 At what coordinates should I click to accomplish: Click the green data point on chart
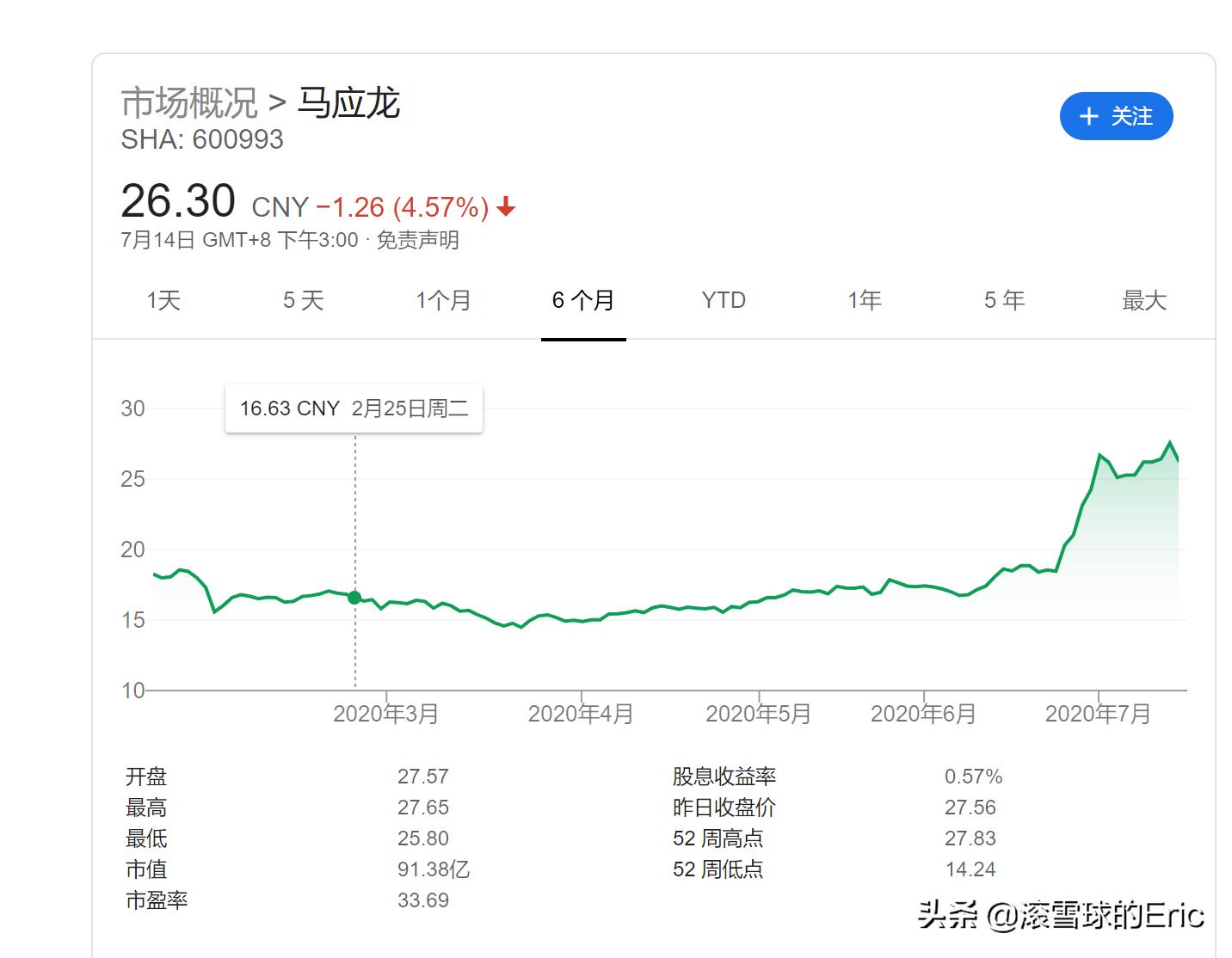354,597
